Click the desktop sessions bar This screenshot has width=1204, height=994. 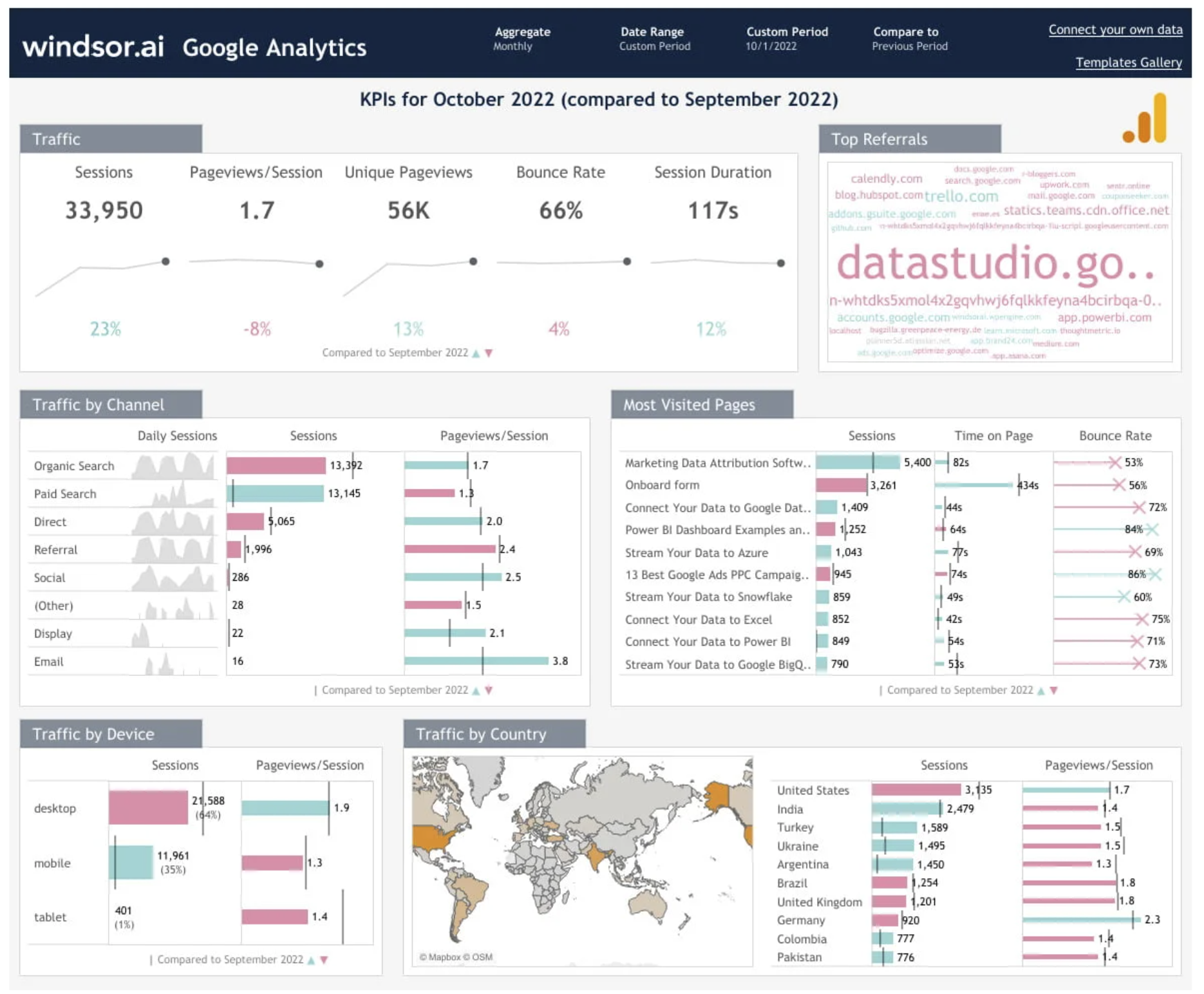[x=148, y=807]
